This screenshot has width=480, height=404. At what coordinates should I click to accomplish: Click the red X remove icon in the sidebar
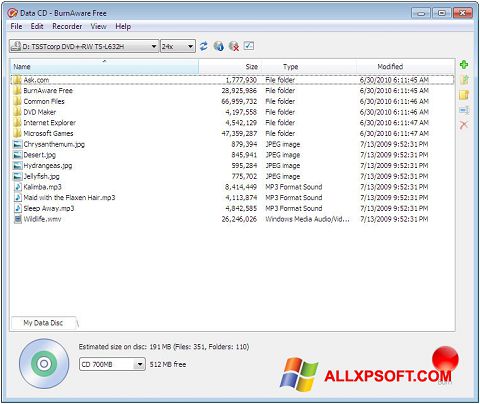pyautogui.click(x=464, y=125)
